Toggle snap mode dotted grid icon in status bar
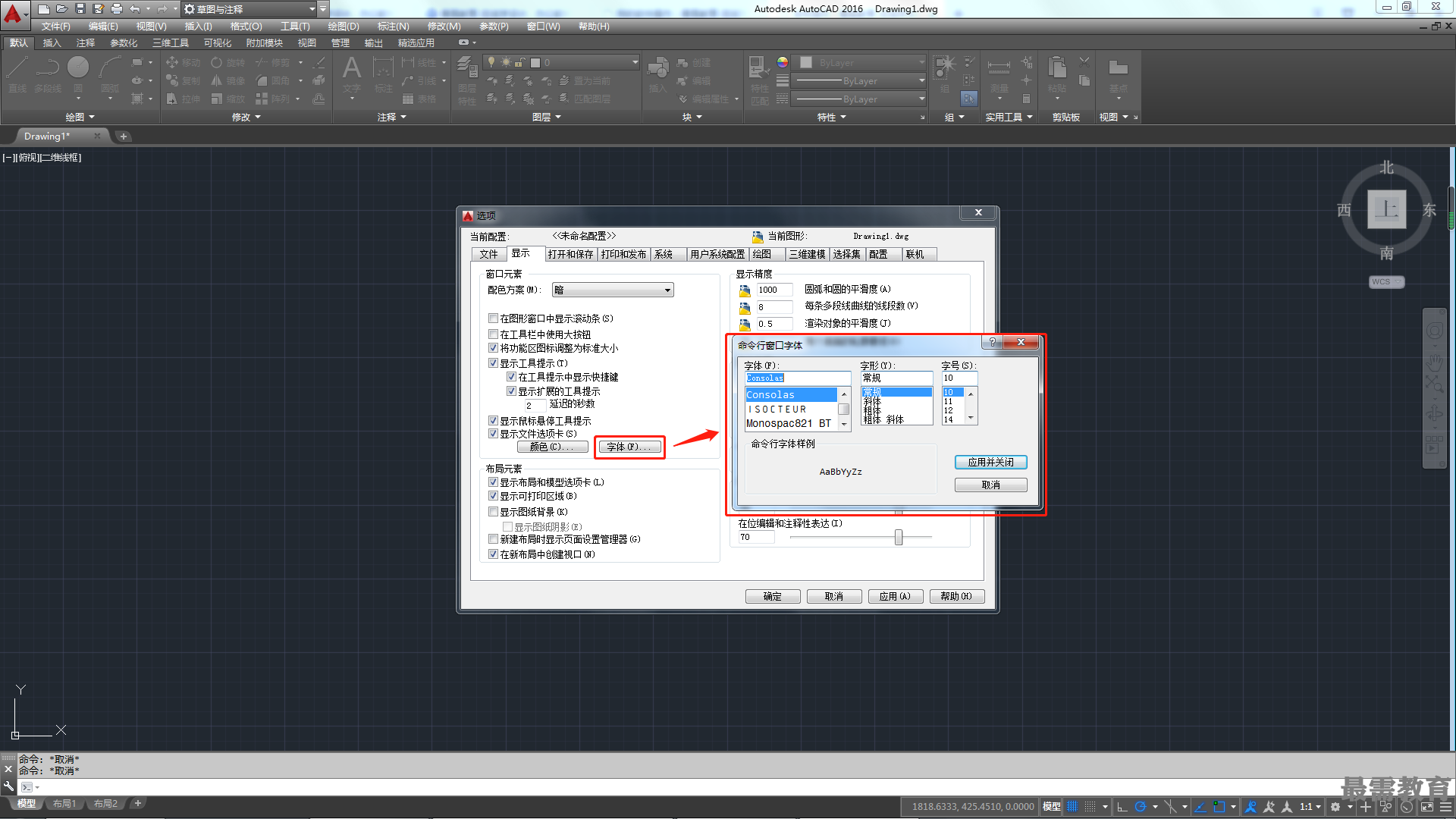The image size is (1456, 819). [1090, 807]
